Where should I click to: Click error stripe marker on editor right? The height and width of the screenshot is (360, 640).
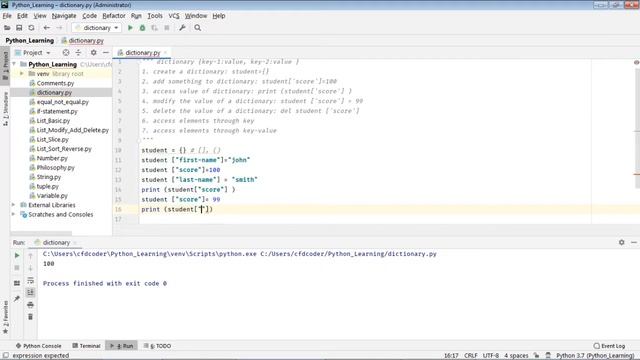[x=636, y=174]
